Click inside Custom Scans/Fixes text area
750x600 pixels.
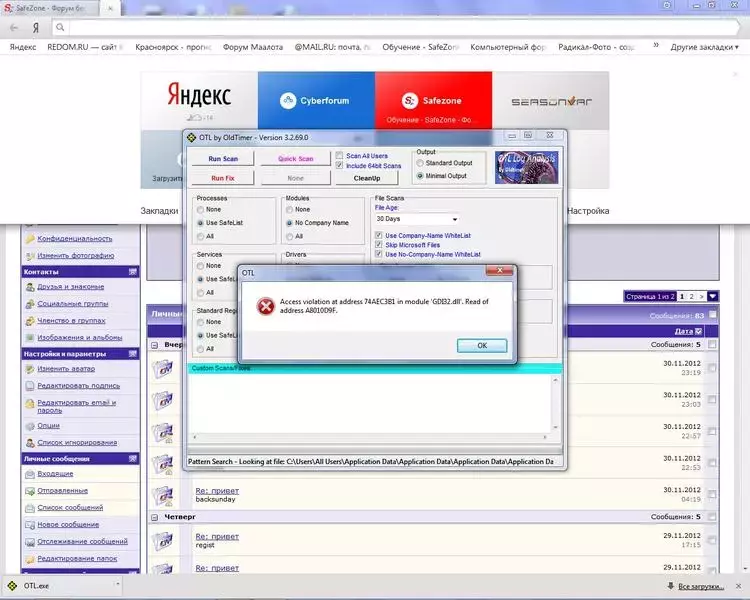(369, 403)
